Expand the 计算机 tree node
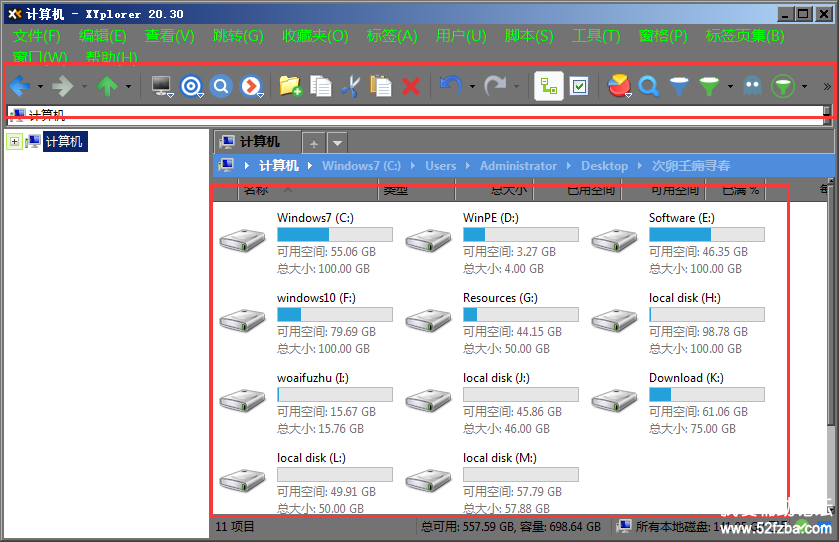Screen dimensions: 839x542 coord(14,142)
